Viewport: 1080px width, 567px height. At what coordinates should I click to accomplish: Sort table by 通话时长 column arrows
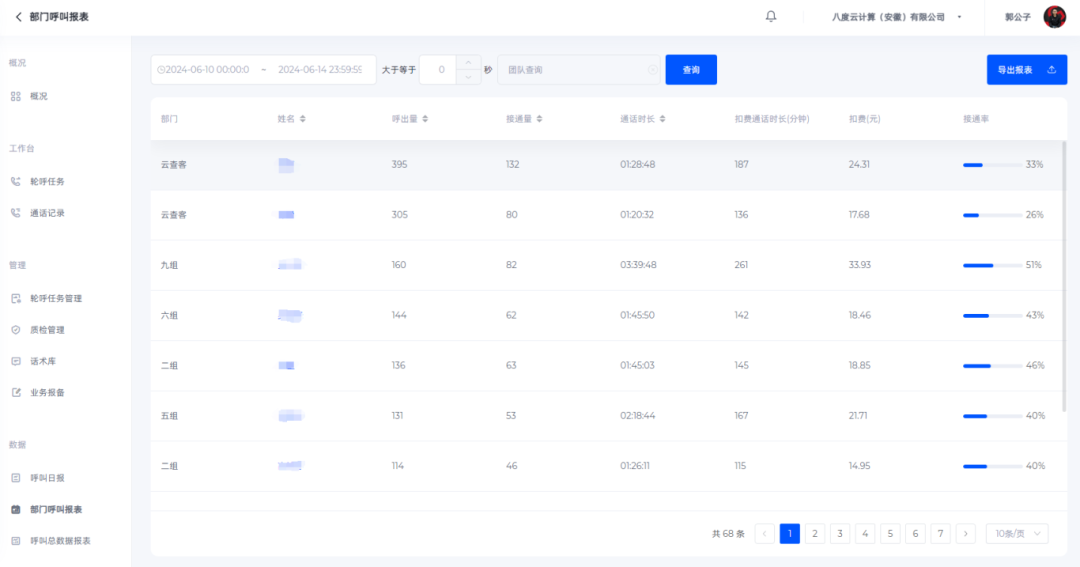[663, 119]
